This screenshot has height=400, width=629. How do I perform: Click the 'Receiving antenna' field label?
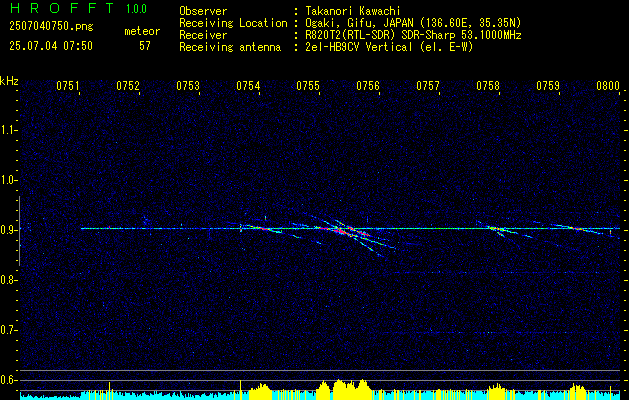coord(230,47)
